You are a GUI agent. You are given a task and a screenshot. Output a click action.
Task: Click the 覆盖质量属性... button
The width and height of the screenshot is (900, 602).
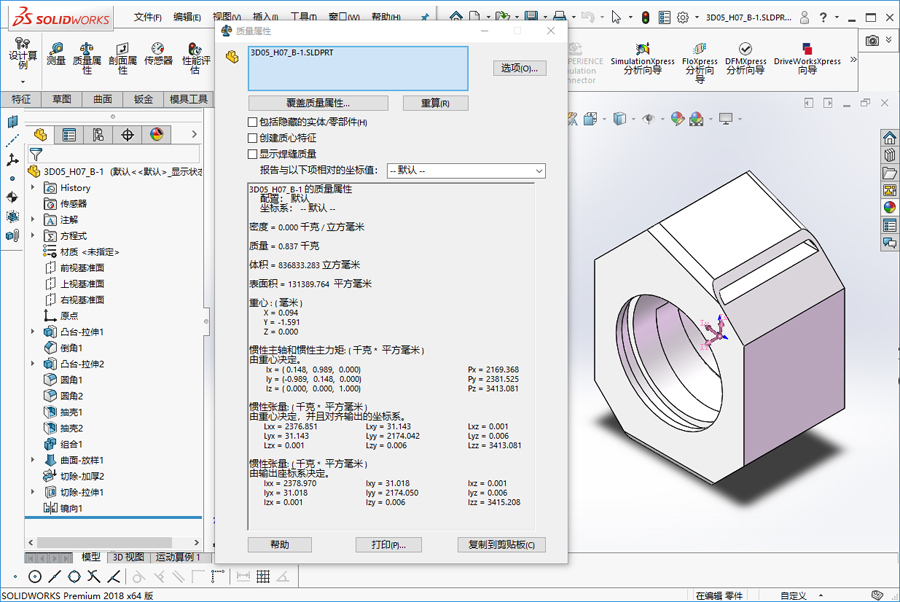(x=318, y=103)
